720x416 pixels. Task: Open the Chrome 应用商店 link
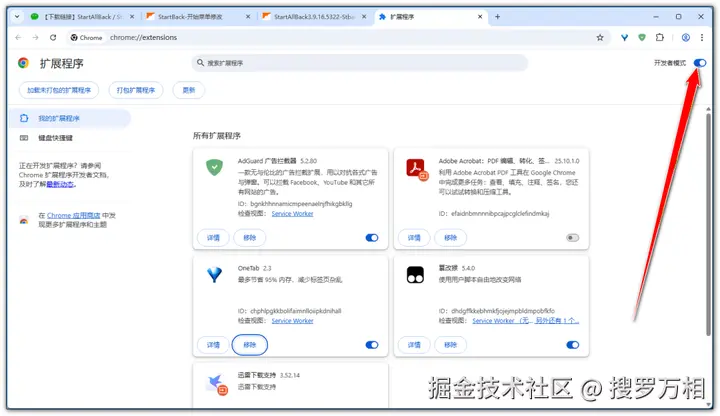pyautogui.click(x=73, y=215)
